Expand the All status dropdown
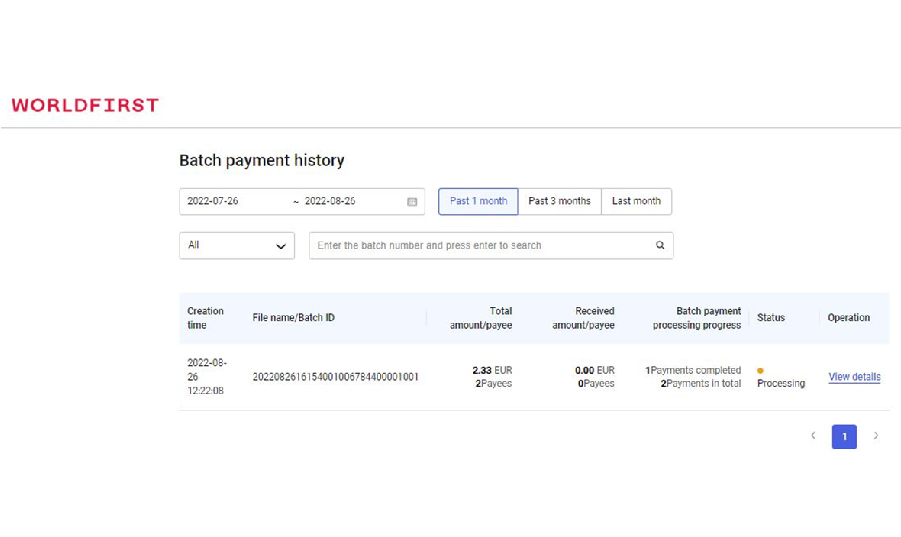 point(236,246)
